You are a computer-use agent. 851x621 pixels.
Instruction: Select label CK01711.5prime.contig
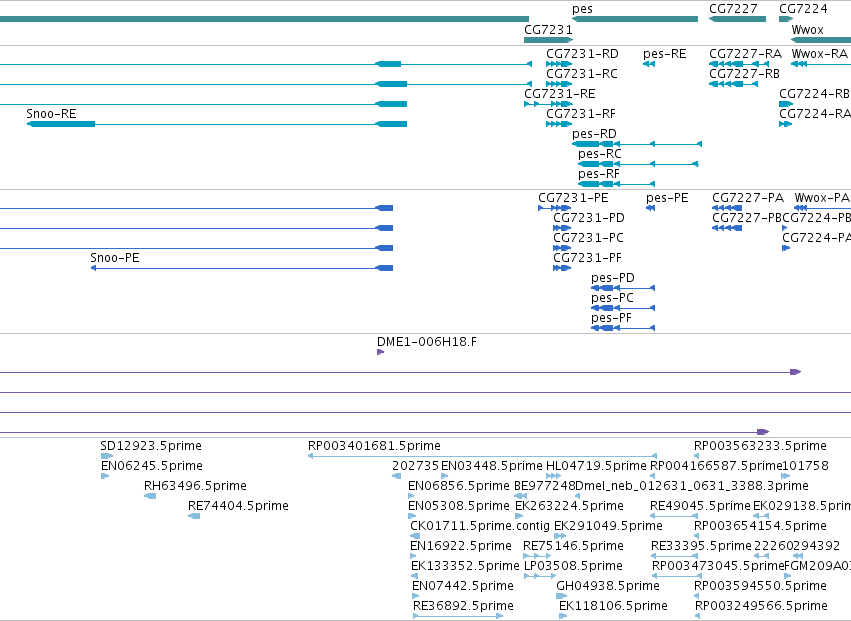(480, 527)
